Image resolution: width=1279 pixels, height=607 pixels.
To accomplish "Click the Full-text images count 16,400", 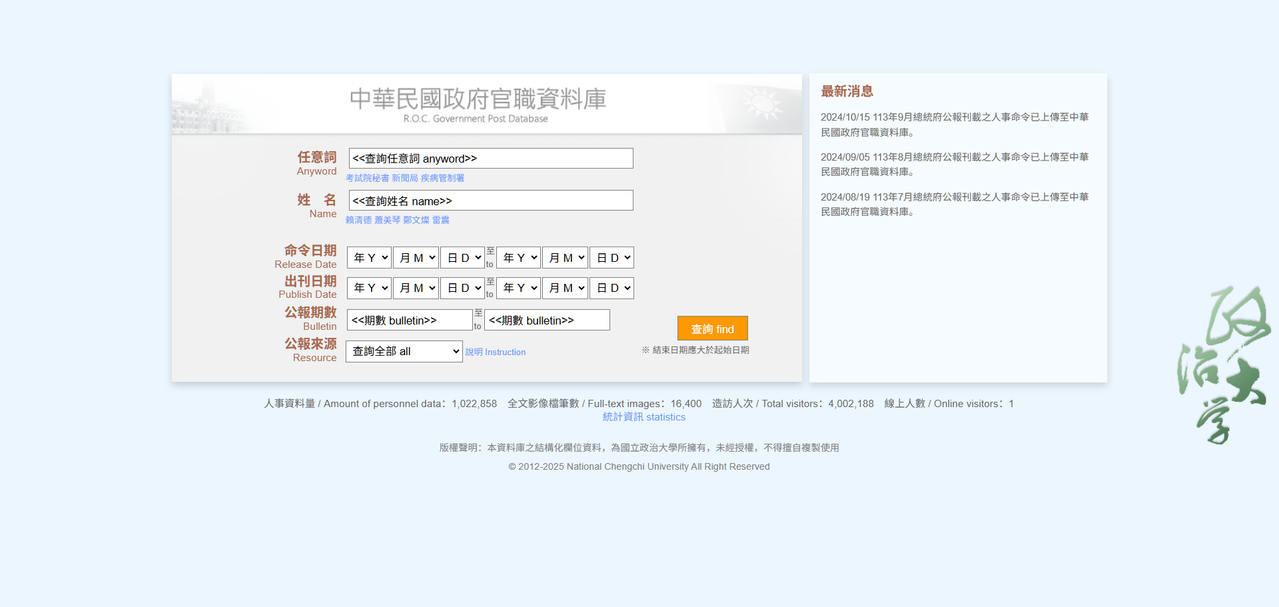I will pyautogui.click(x=686, y=404).
